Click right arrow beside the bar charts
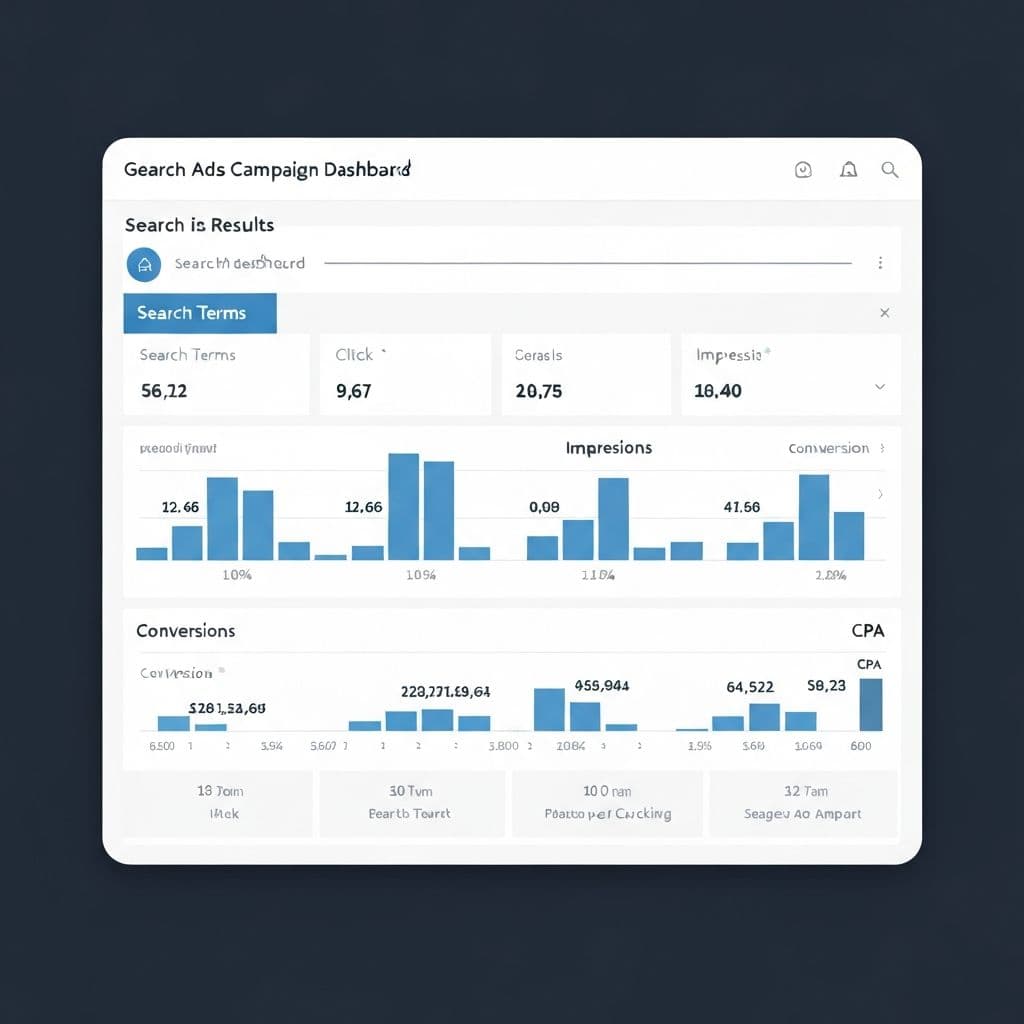 click(x=880, y=494)
